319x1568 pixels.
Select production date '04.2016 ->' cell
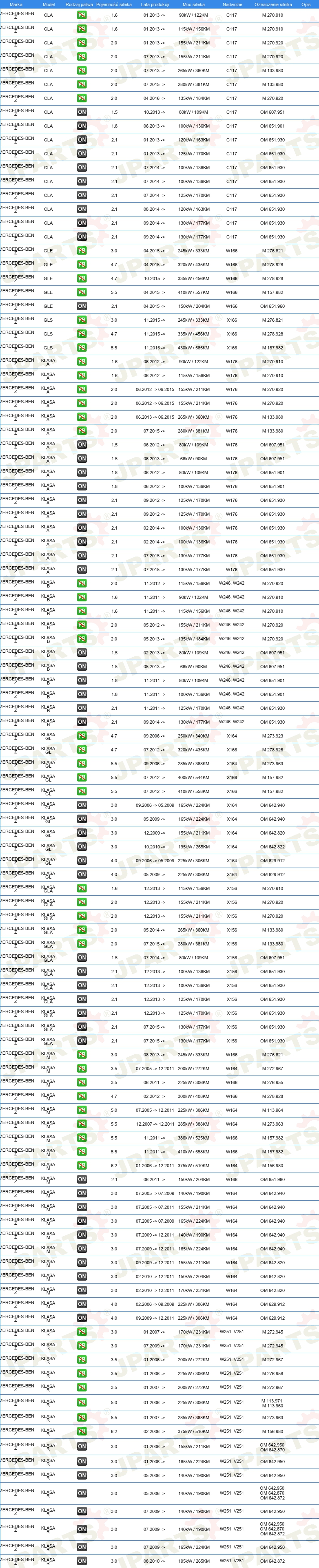click(154, 98)
